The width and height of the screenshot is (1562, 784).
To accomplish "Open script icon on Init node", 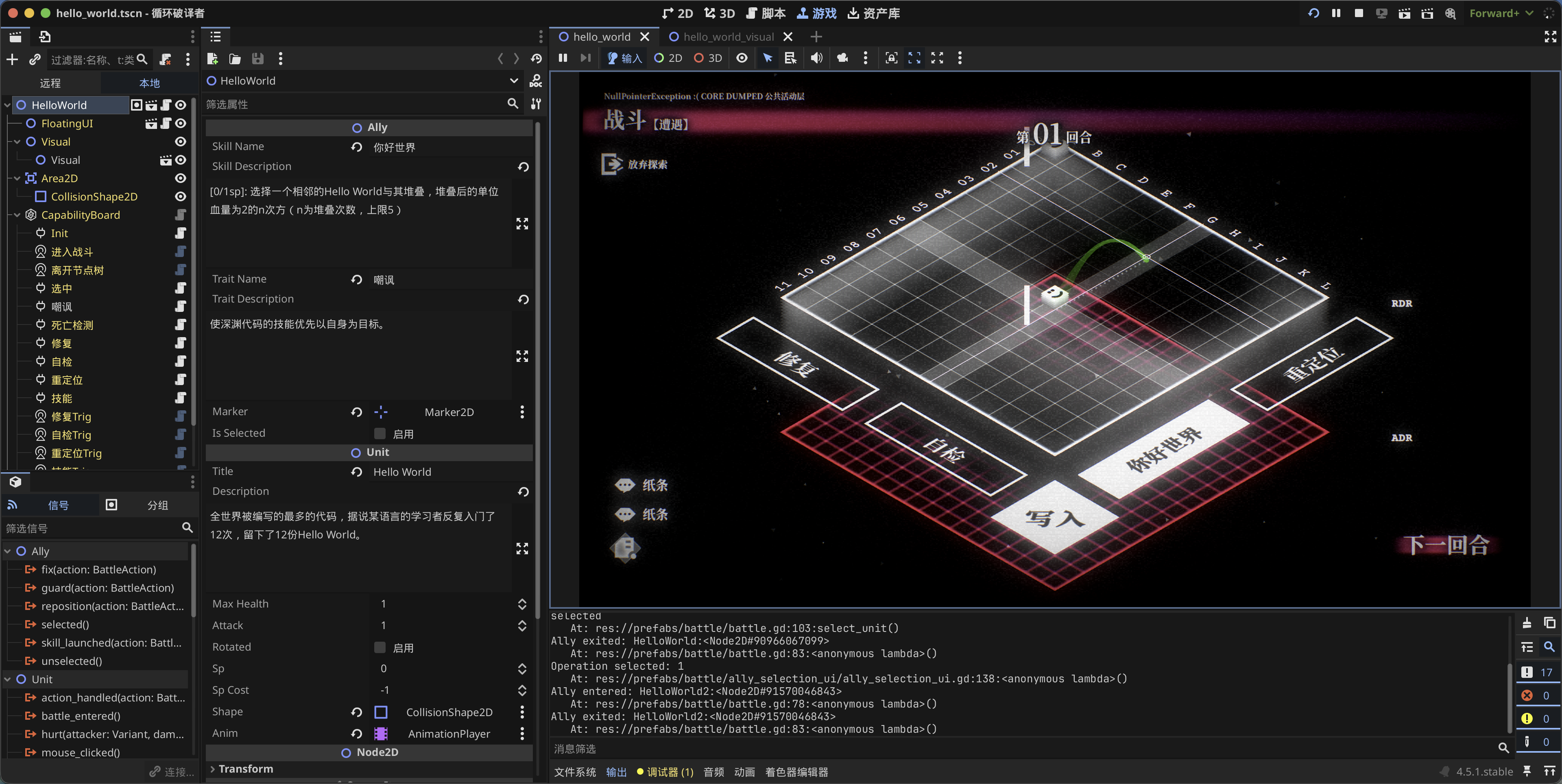I will point(180,233).
